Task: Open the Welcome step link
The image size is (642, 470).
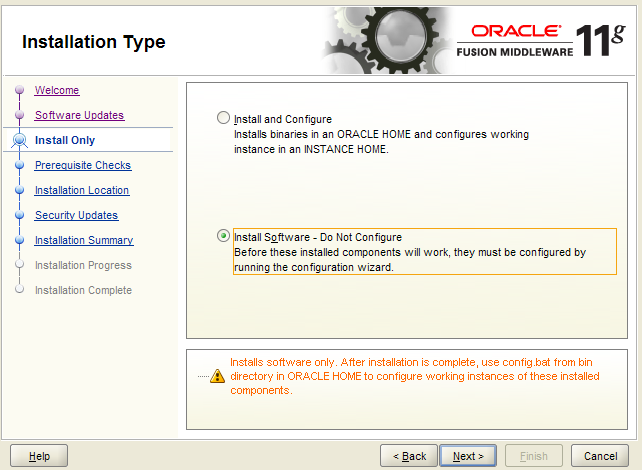Action: (x=57, y=90)
